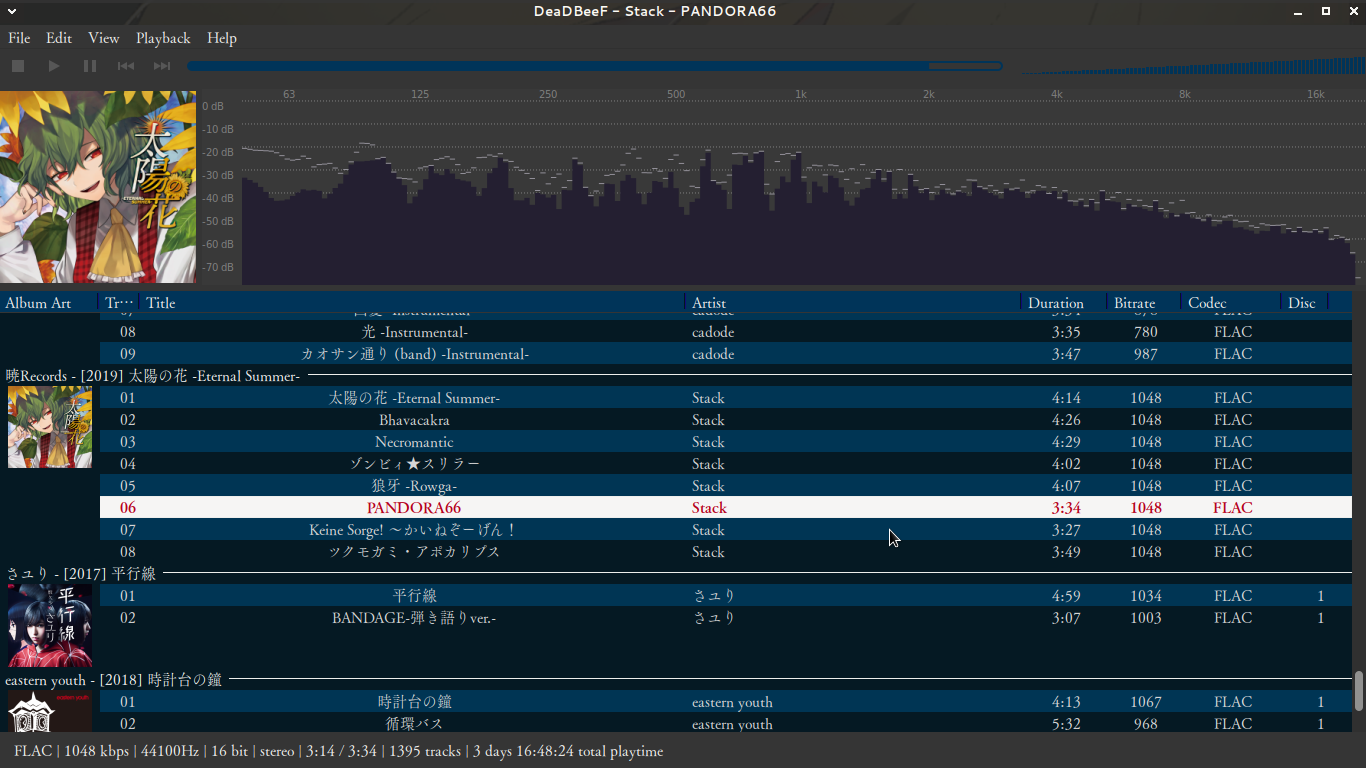The image size is (1366, 768).
Task: Skip to the next track
Action: [x=161, y=66]
